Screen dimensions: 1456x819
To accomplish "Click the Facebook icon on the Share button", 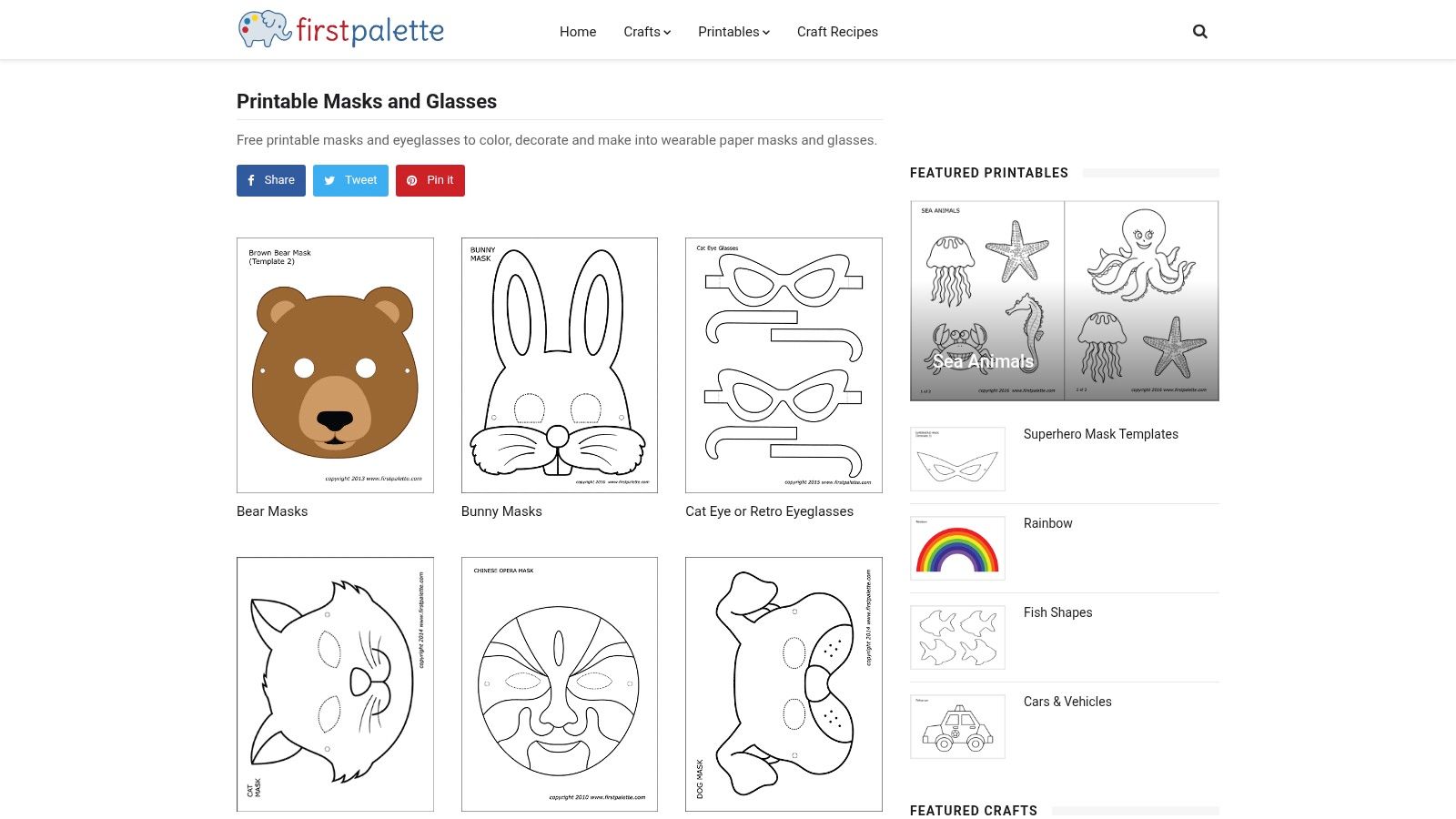I will [x=250, y=180].
